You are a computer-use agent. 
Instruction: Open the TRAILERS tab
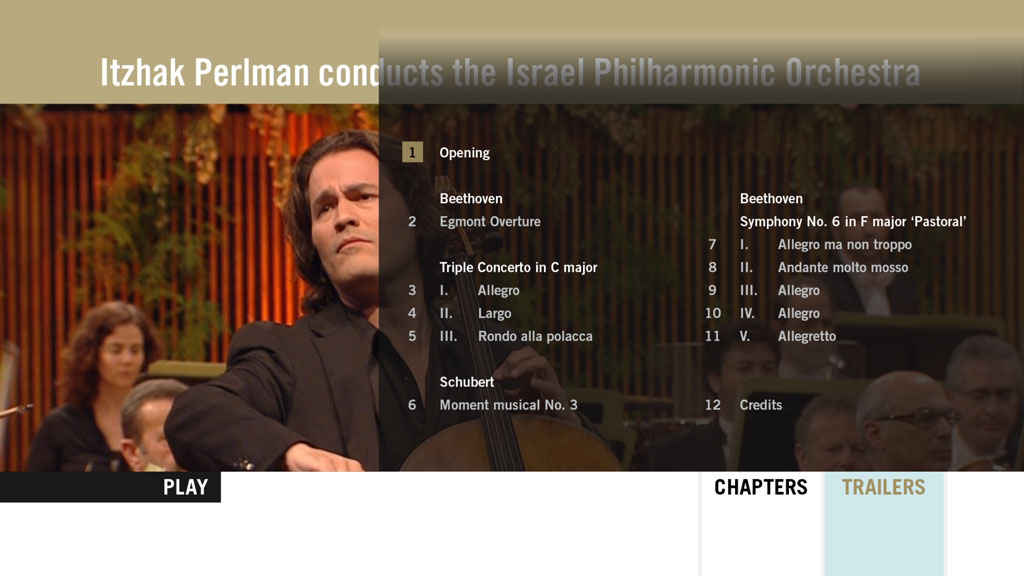[883, 488]
